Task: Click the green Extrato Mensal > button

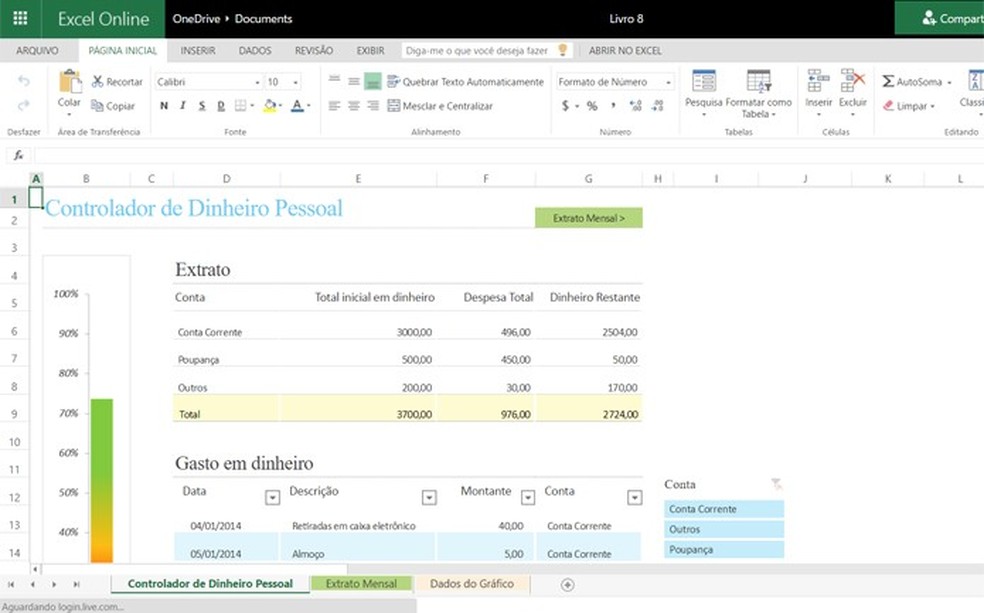Action: pyautogui.click(x=589, y=218)
